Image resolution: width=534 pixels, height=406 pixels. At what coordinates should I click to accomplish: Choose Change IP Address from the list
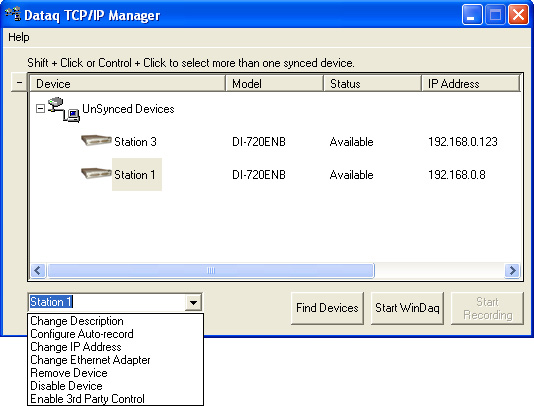[x=115, y=347]
